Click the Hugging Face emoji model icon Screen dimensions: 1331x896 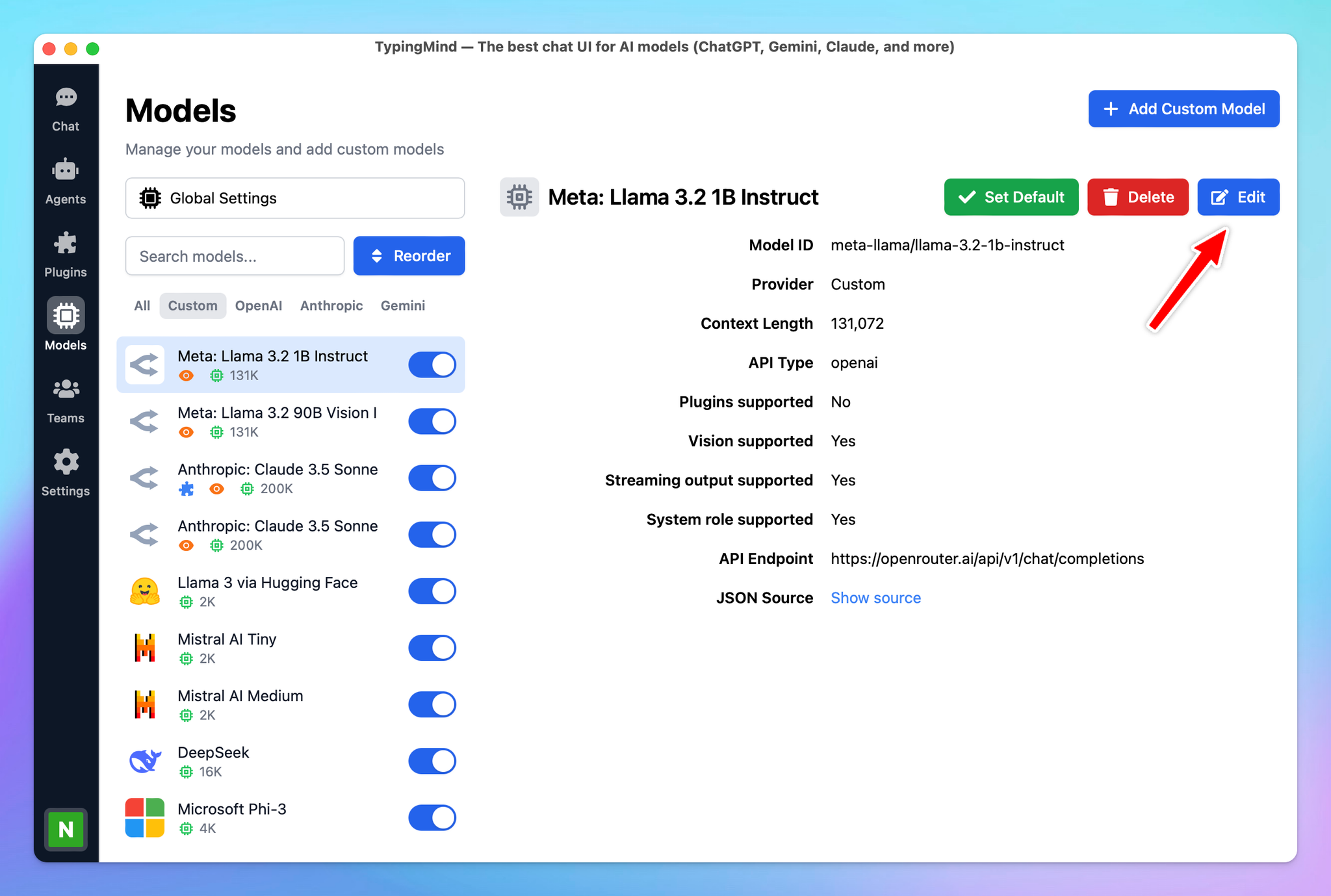(145, 591)
